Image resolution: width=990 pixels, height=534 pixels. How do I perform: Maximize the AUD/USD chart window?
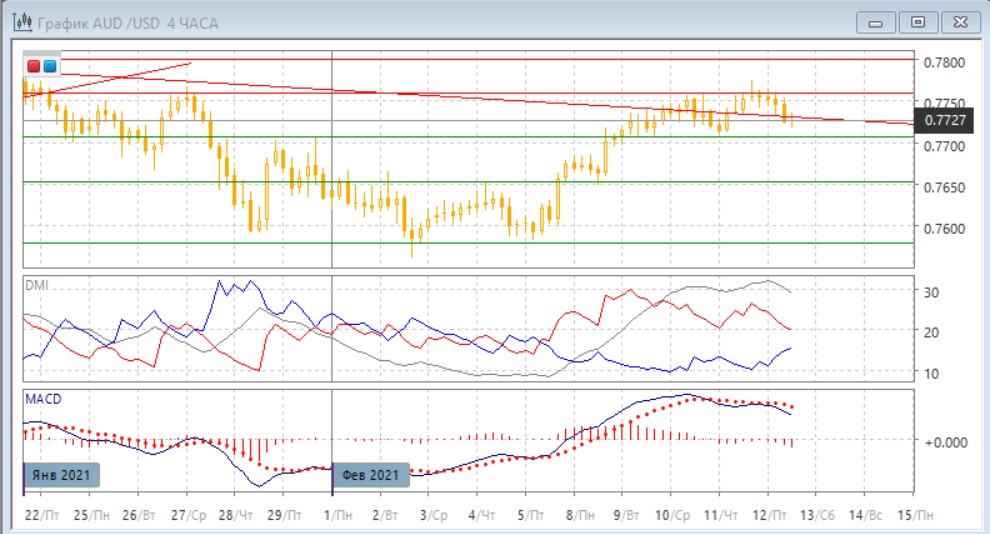916,22
